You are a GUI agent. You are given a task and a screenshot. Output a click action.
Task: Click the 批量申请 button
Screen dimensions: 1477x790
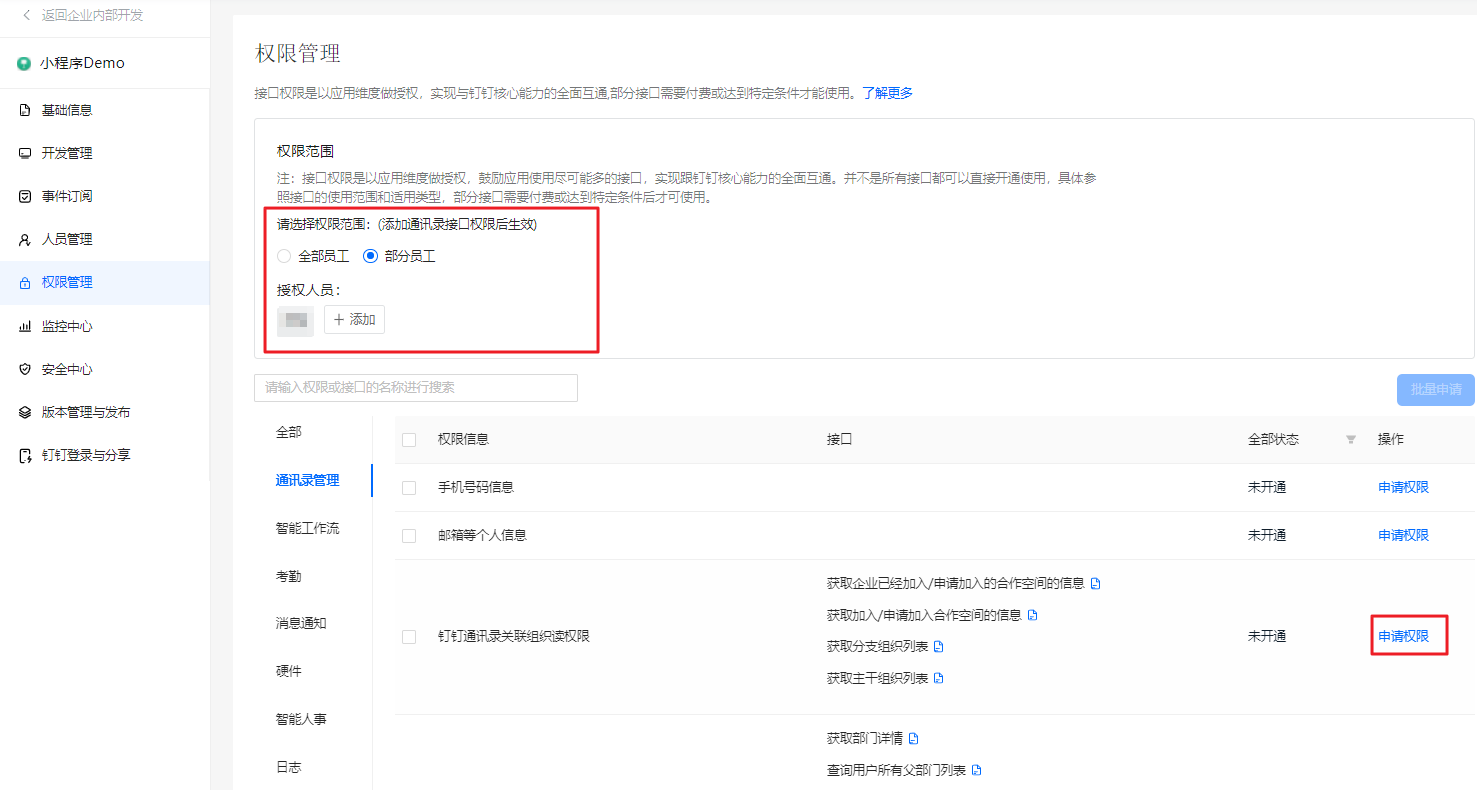1435,389
